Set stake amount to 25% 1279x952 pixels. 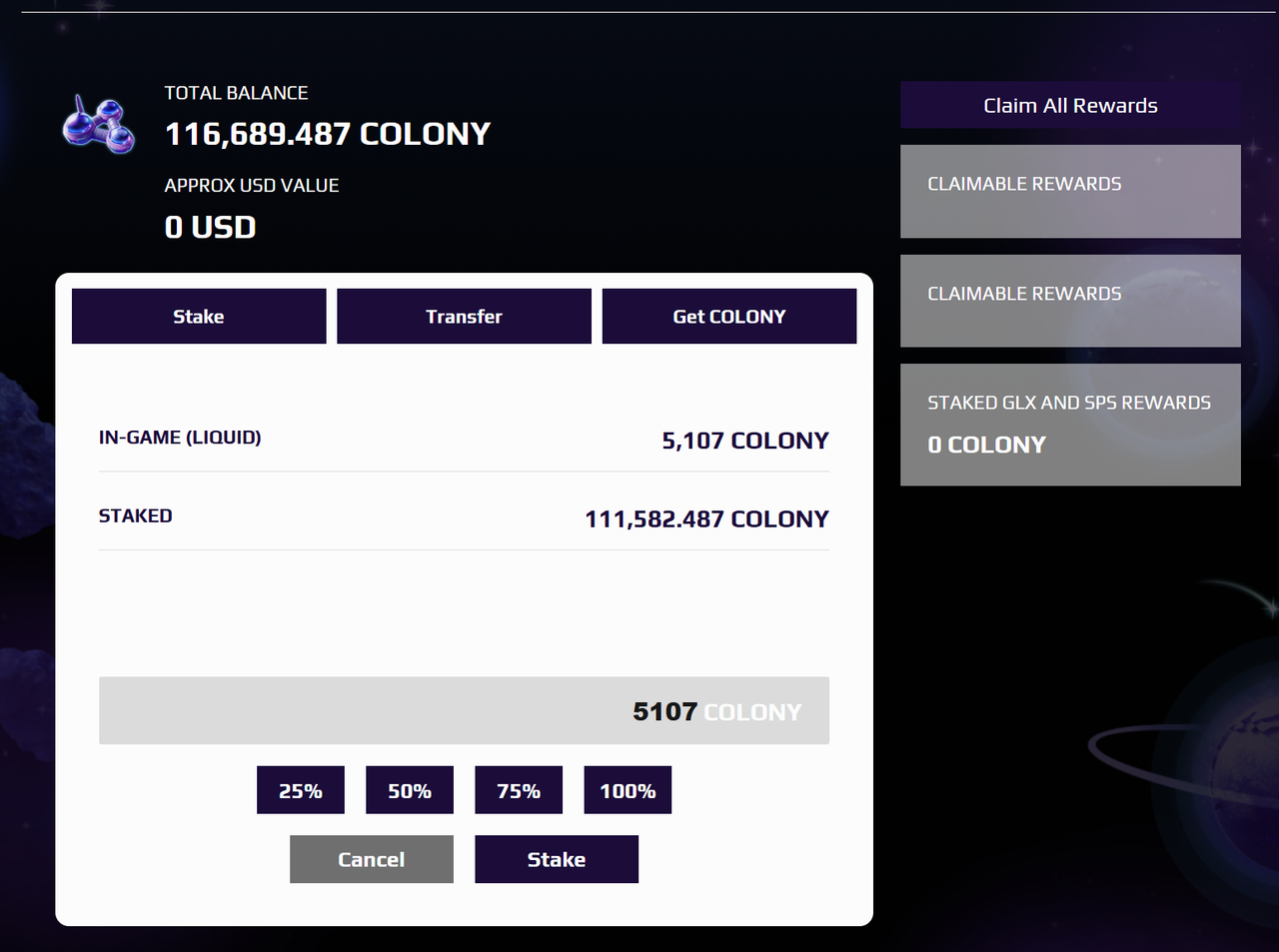coord(301,790)
